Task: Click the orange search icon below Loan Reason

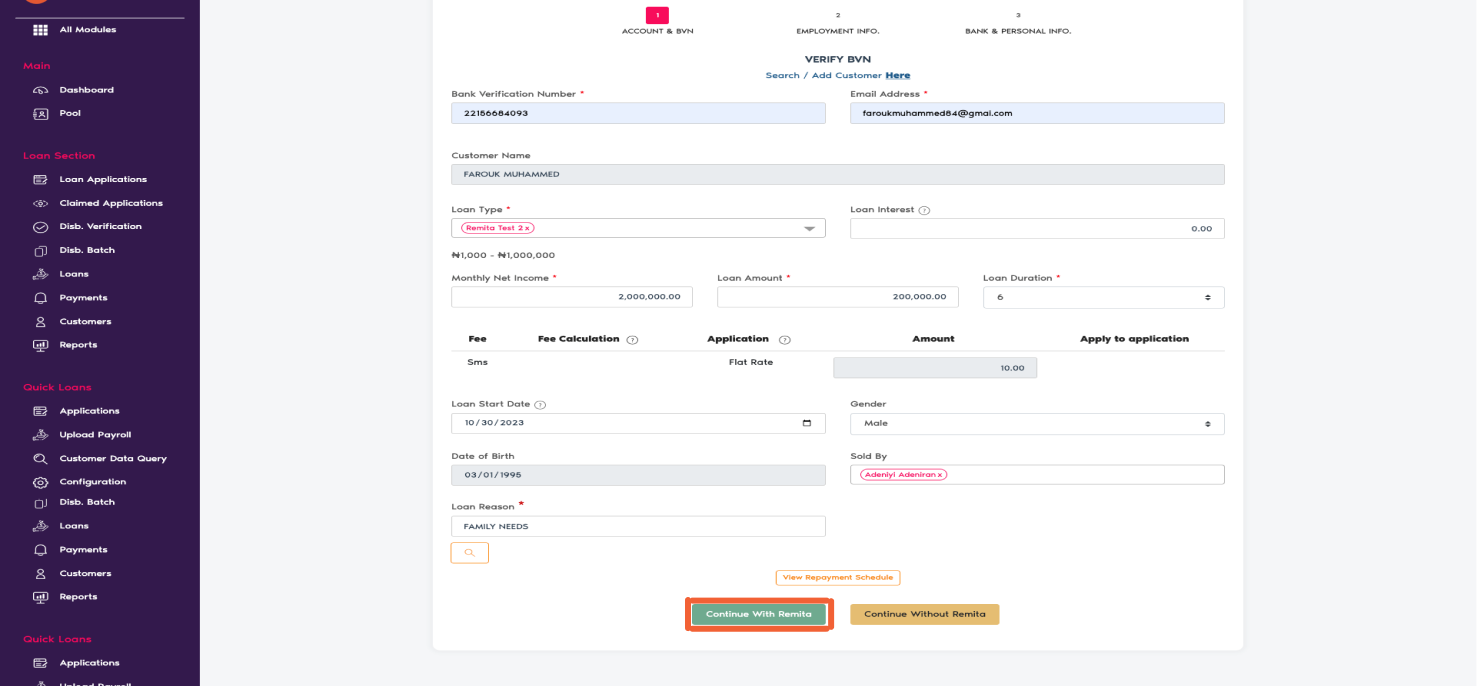Action: point(469,552)
